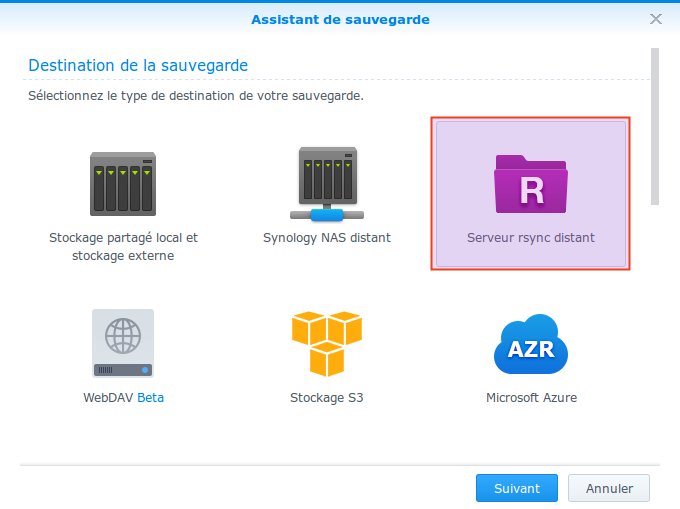Select the local shared storage NAS icon
This screenshot has height=509, width=680.
coord(123,184)
